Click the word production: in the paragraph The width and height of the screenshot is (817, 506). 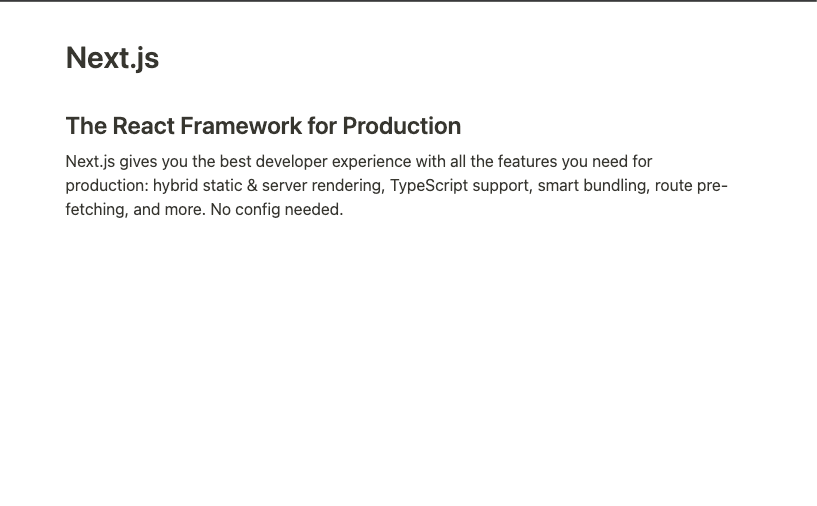(x=107, y=186)
